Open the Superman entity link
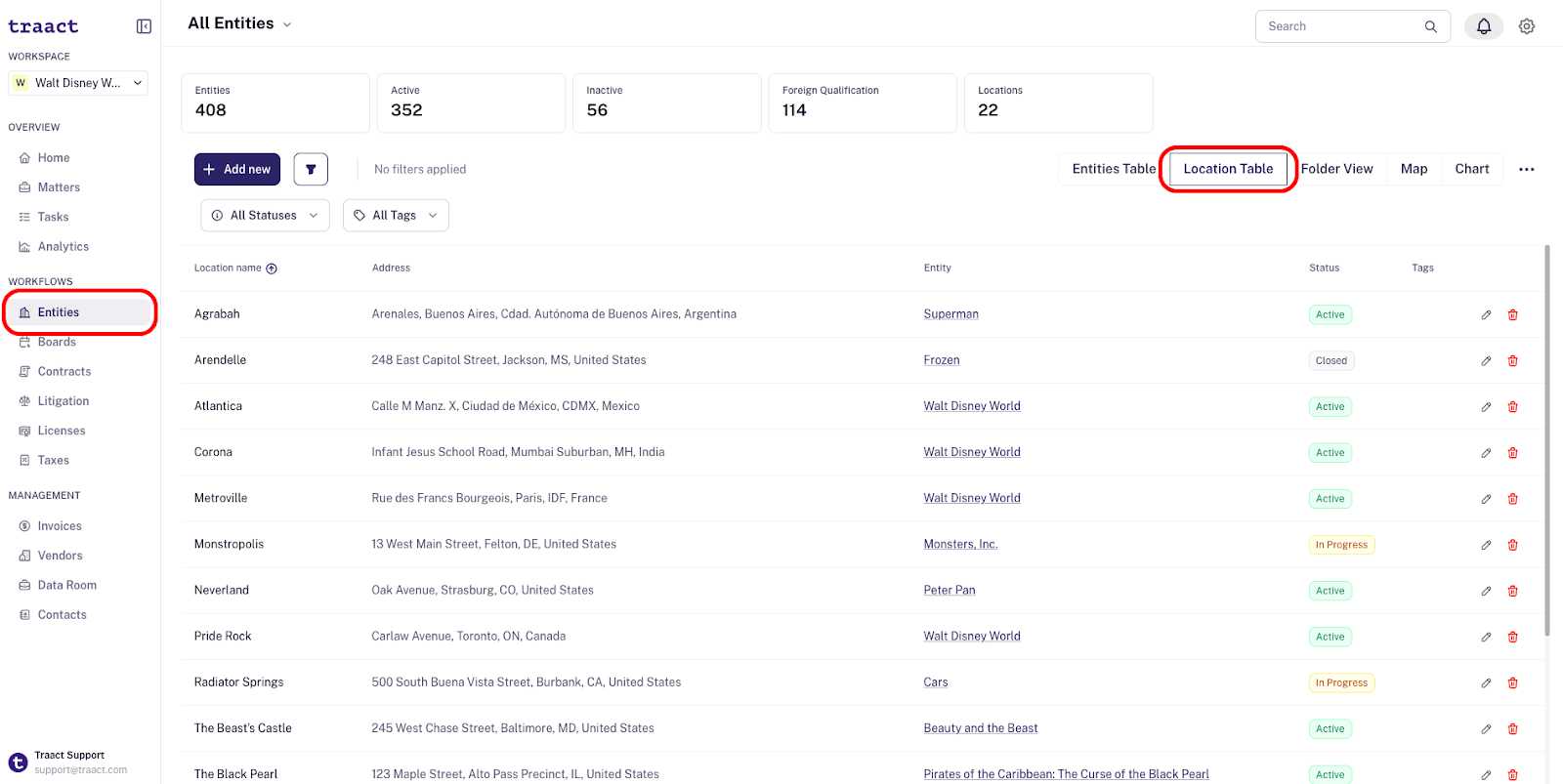The height and width of the screenshot is (784, 1563). click(x=950, y=314)
